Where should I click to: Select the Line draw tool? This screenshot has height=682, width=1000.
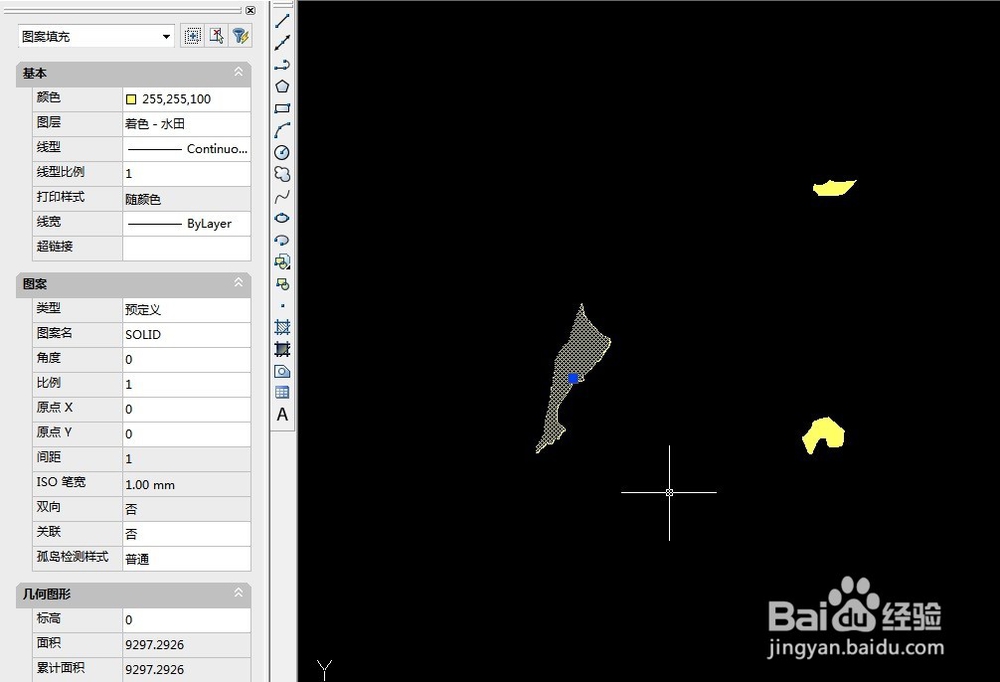282,21
